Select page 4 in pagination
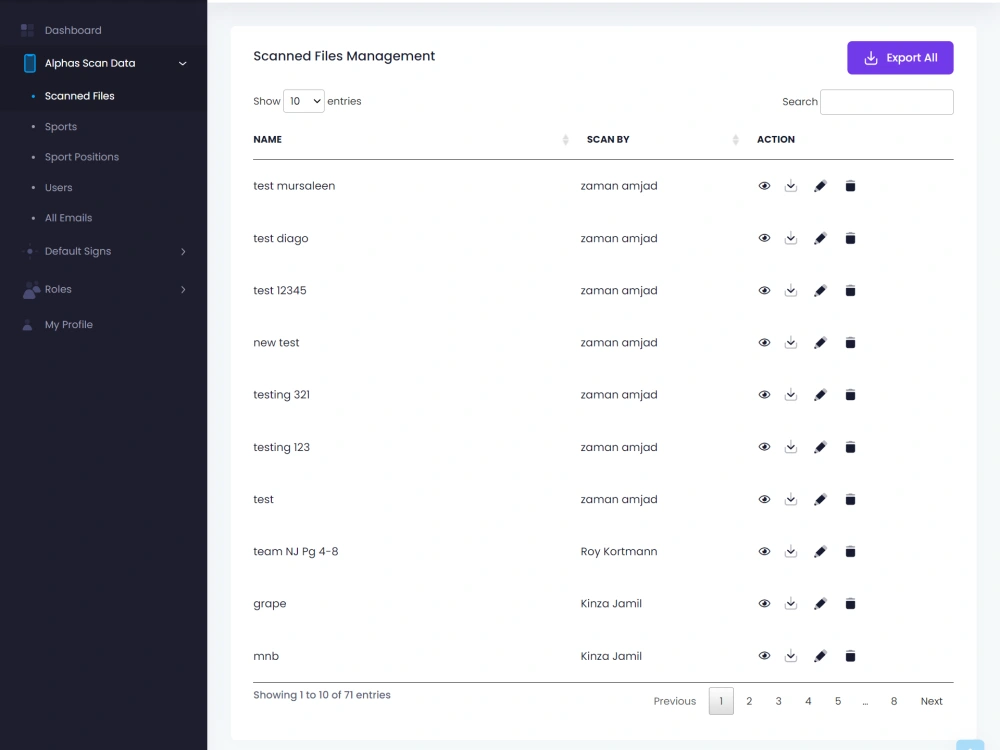 pyautogui.click(x=808, y=702)
